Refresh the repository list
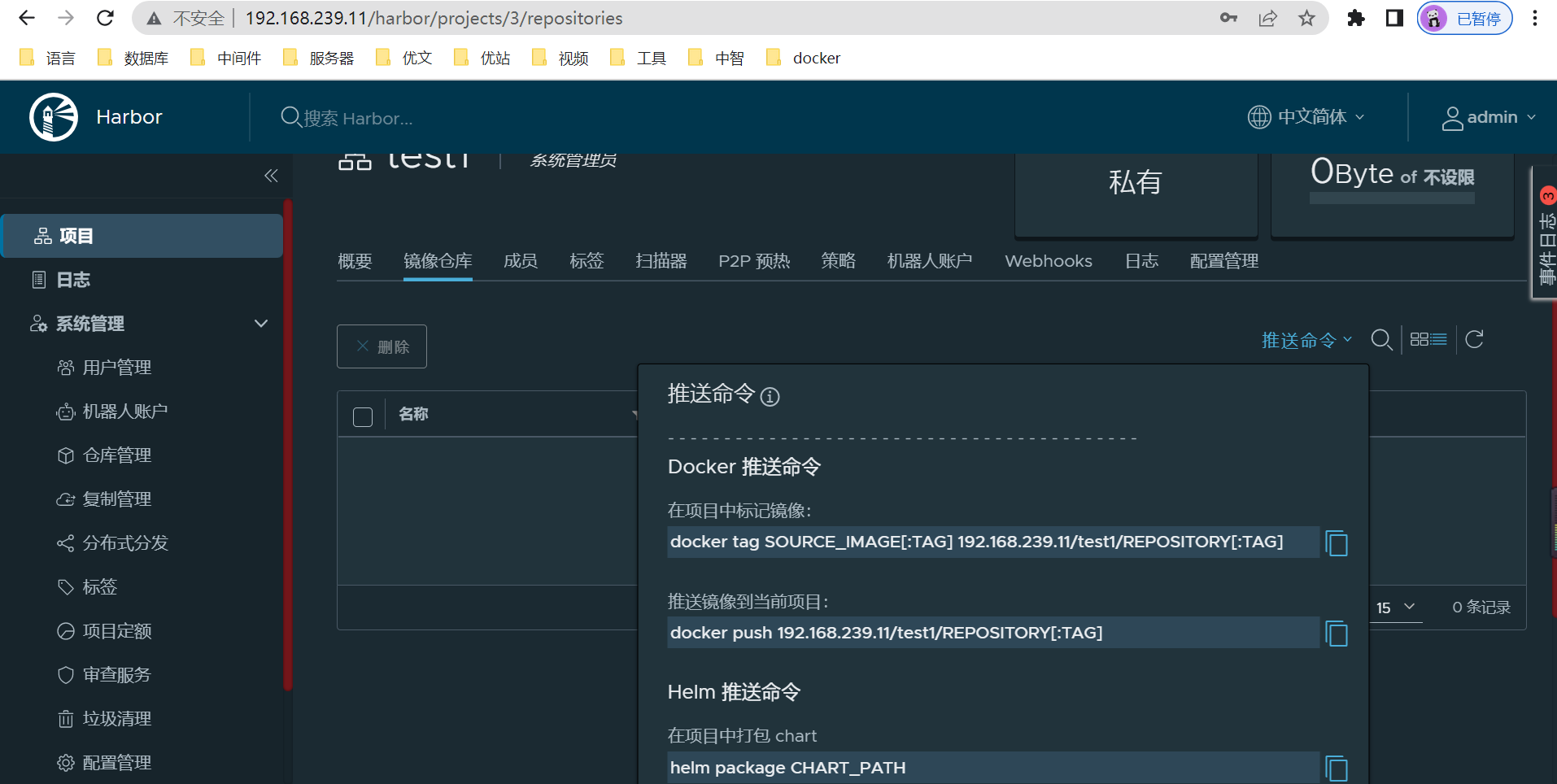 click(x=1474, y=339)
